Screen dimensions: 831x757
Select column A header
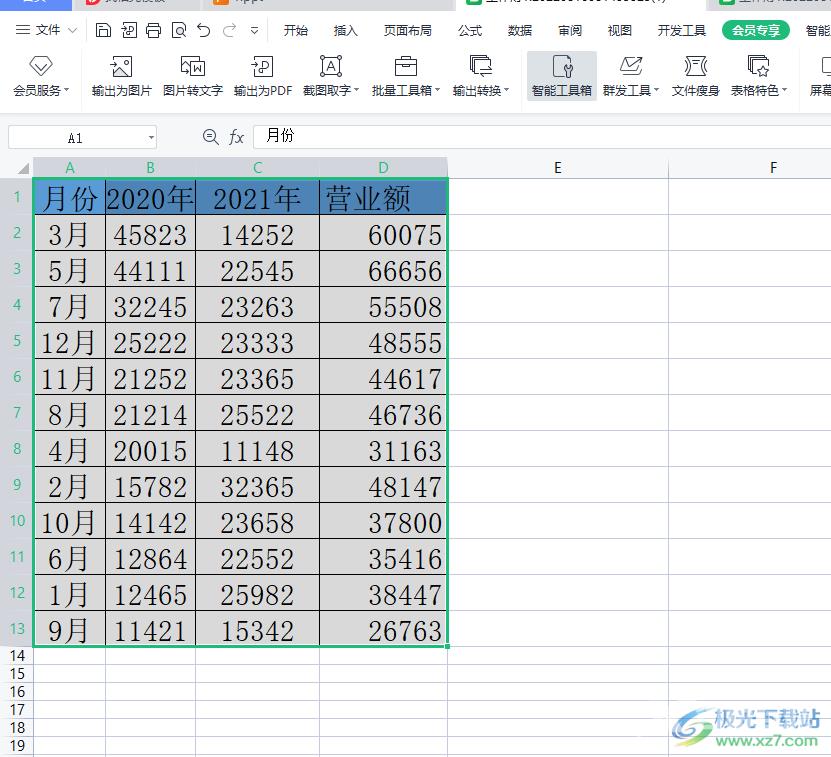69,168
